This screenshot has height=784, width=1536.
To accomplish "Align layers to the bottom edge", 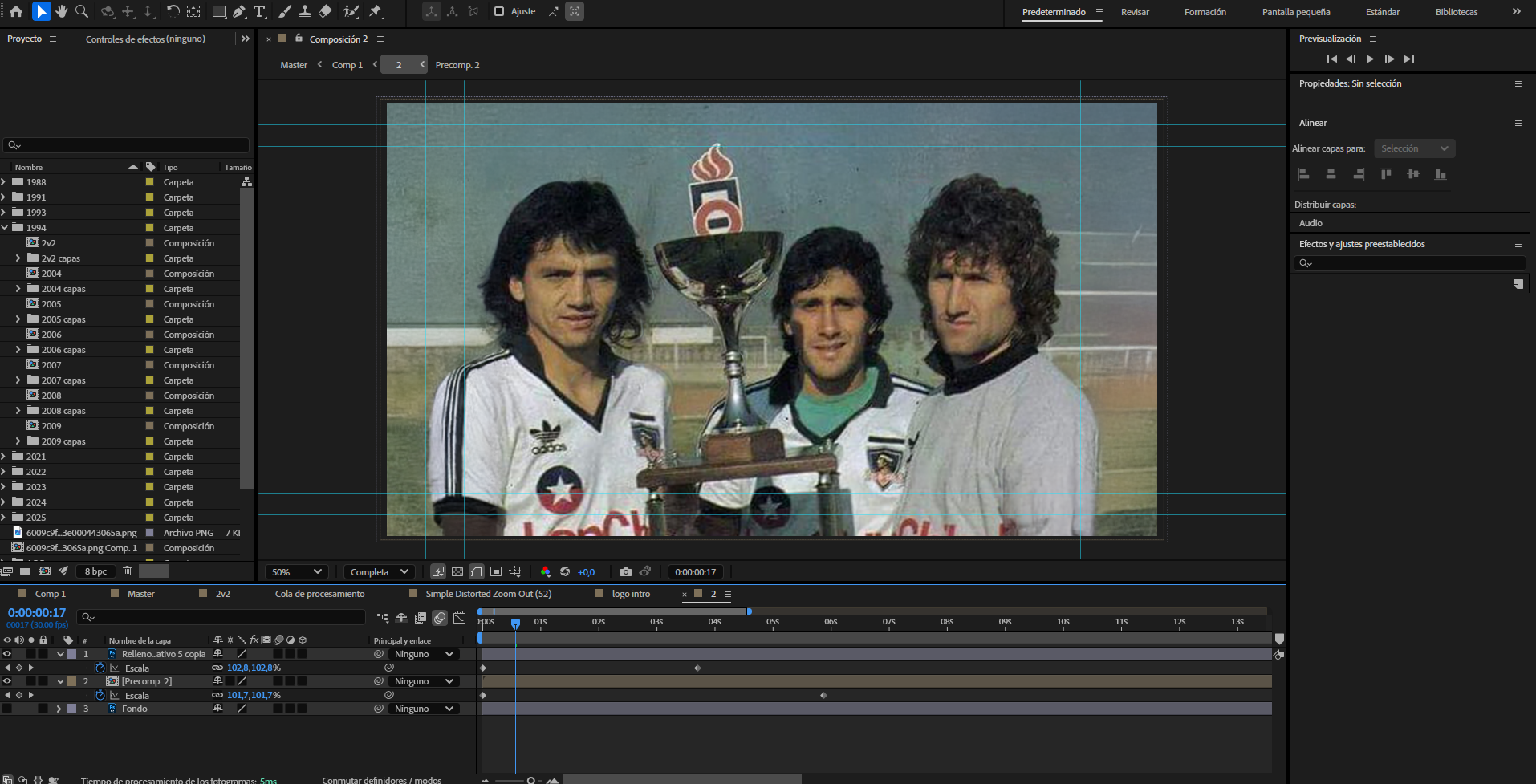I will click(1441, 174).
